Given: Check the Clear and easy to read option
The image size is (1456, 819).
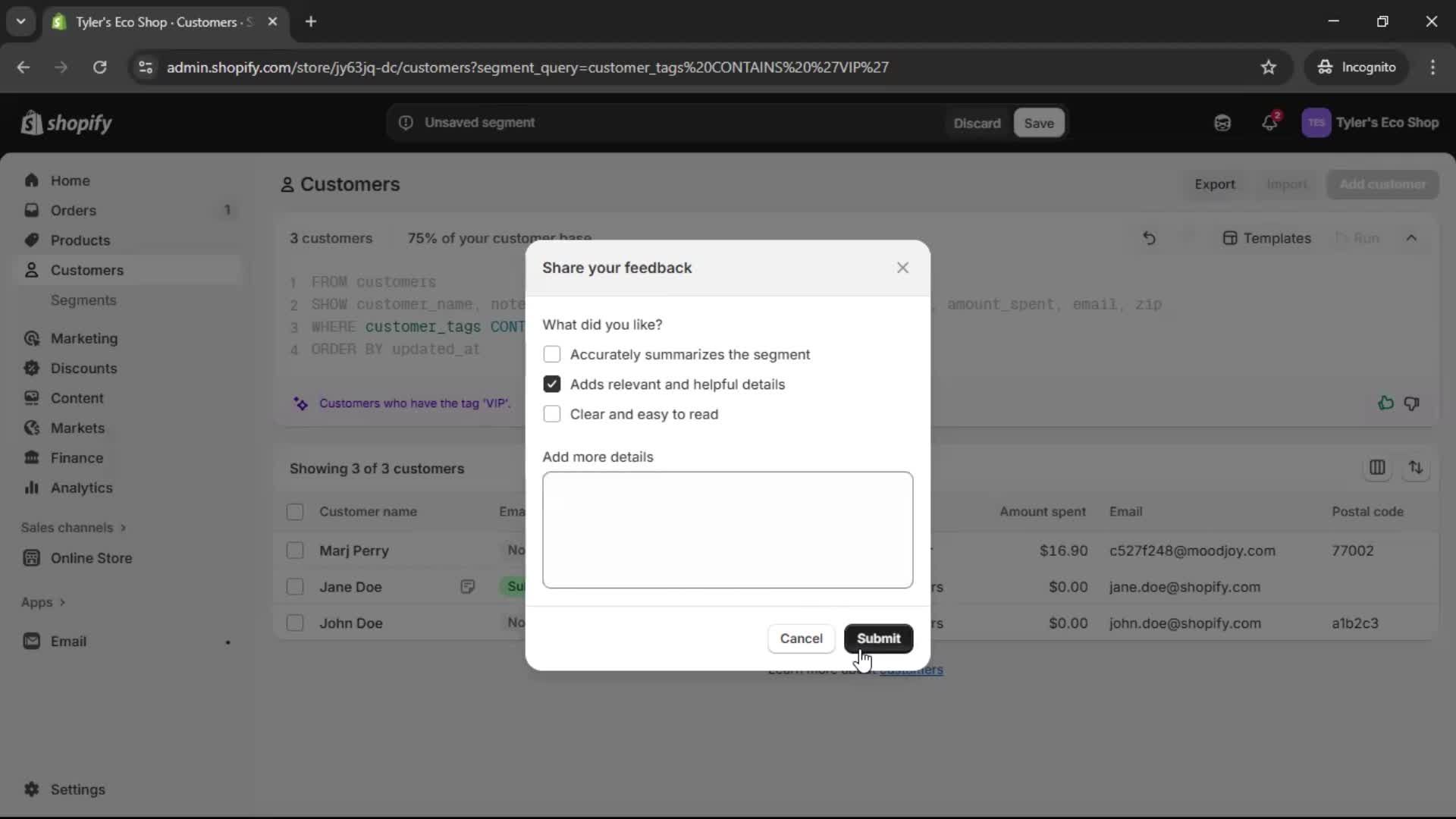Looking at the screenshot, I should [x=552, y=415].
